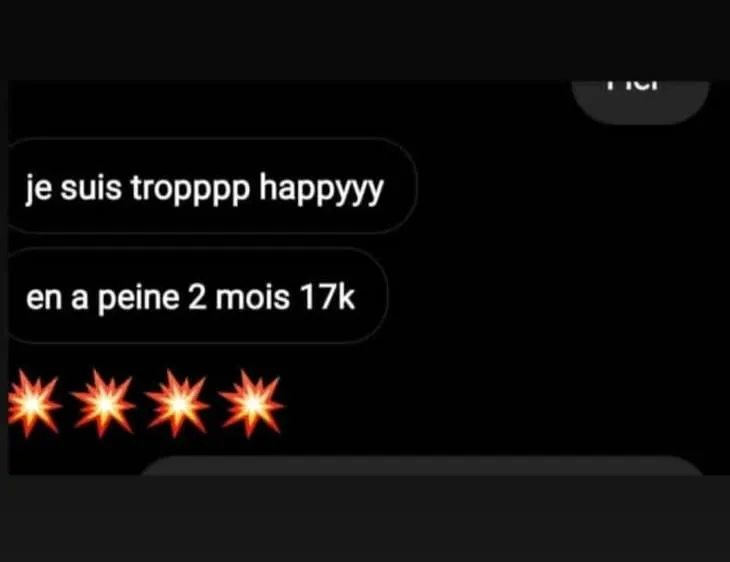Click the word "peine" in the second message
Viewport: 730px width, 562px height.
(x=138, y=299)
